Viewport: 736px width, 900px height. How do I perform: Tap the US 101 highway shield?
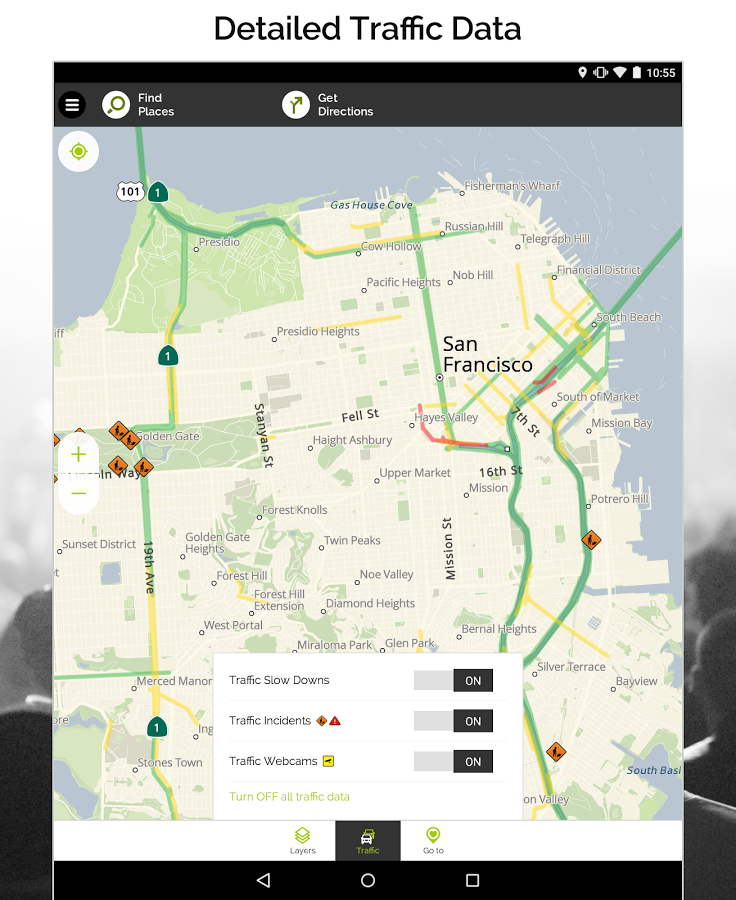pos(130,191)
